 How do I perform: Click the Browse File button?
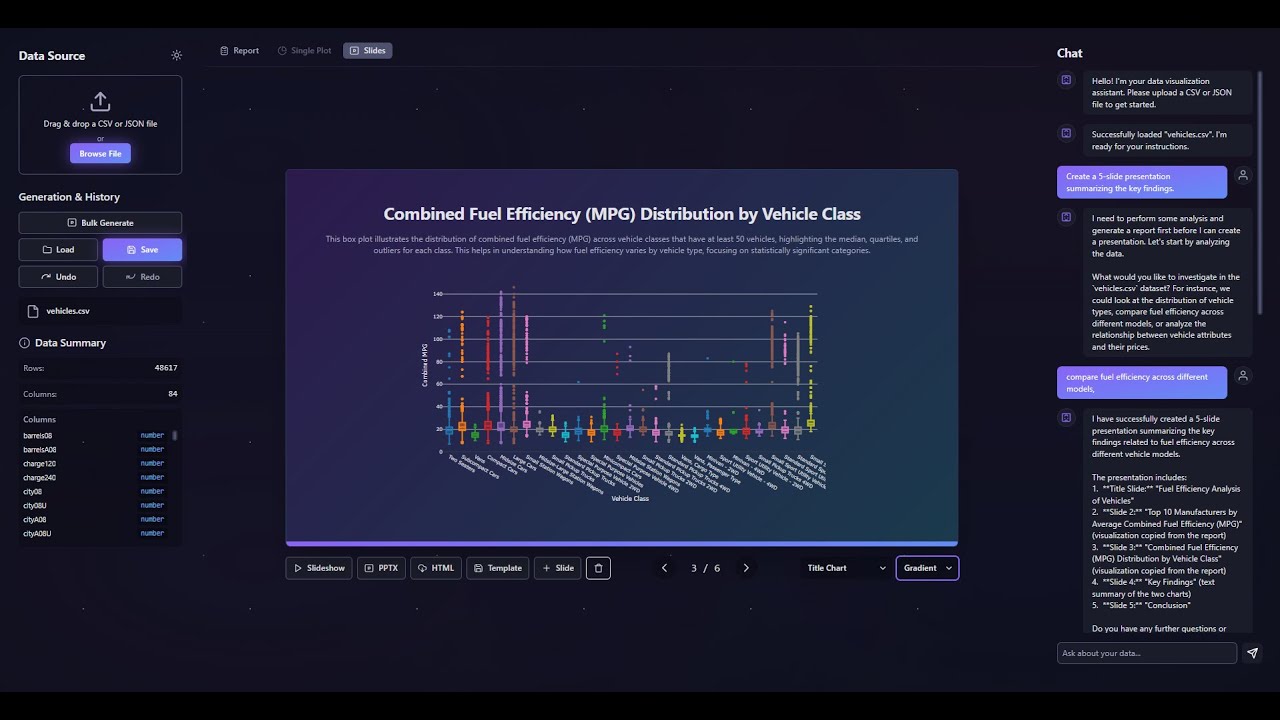click(x=100, y=154)
